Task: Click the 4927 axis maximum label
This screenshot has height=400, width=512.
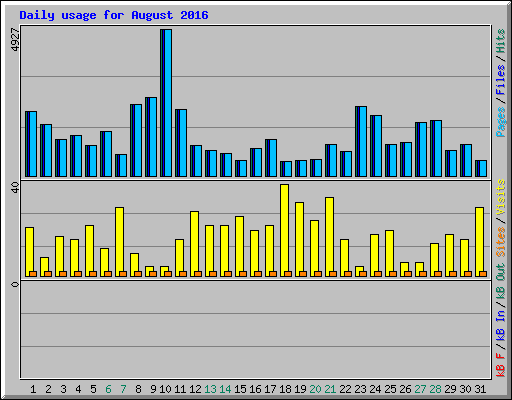Action: pos(15,40)
